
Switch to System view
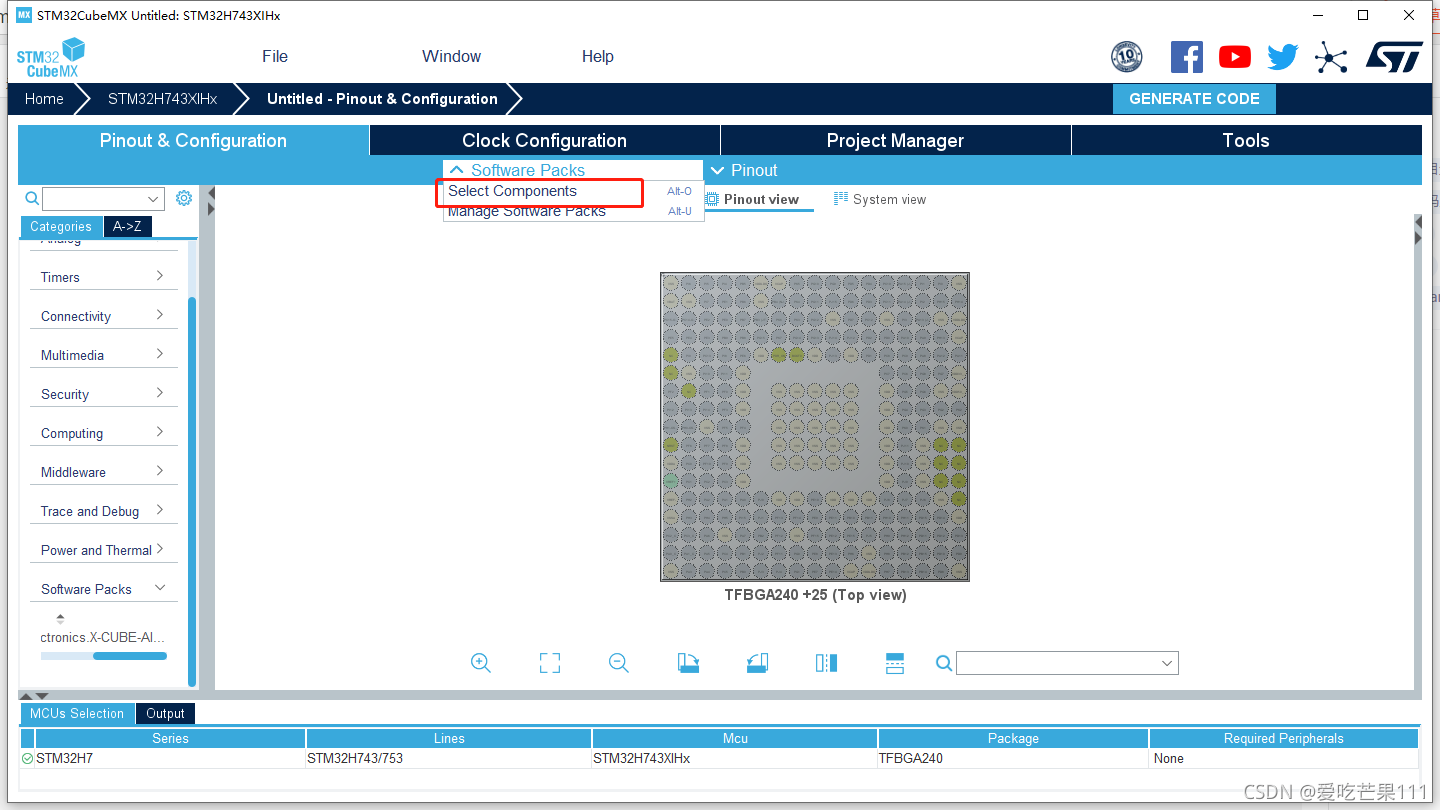(880, 199)
